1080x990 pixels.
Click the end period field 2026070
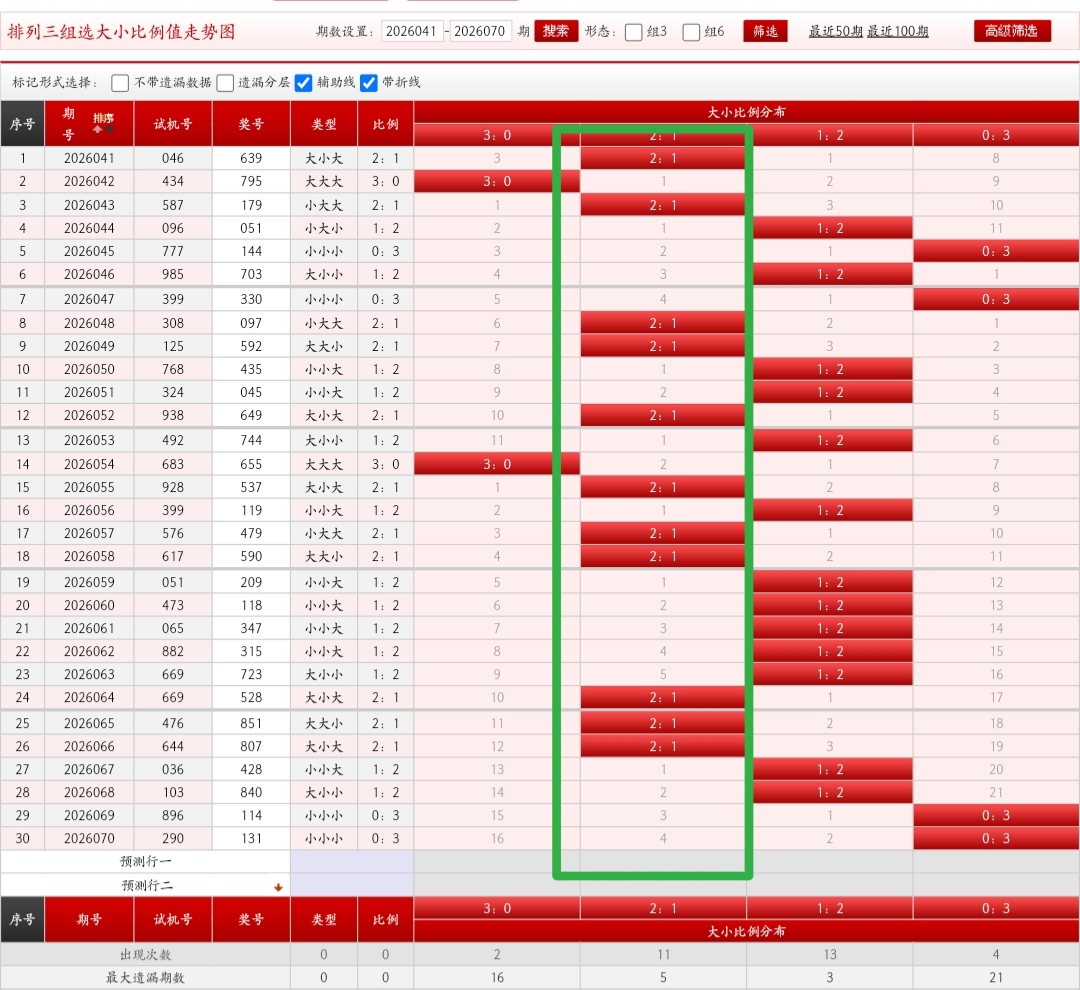coord(480,31)
